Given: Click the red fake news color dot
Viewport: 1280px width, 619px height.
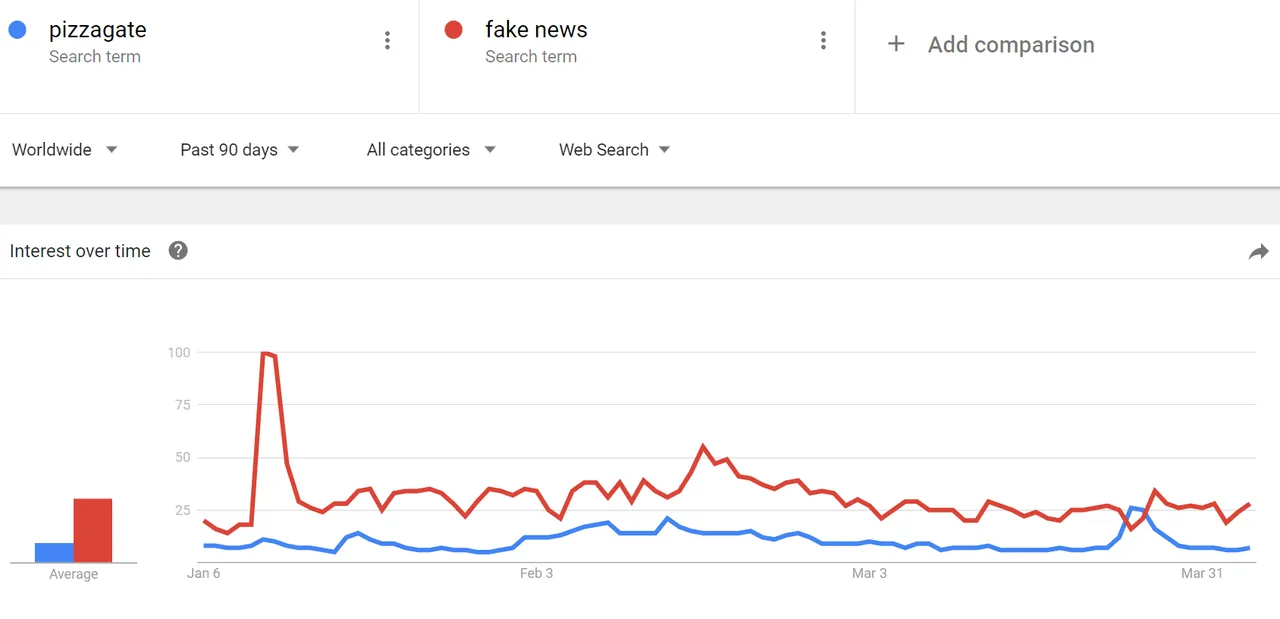Looking at the screenshot, I should click(453, 30).
